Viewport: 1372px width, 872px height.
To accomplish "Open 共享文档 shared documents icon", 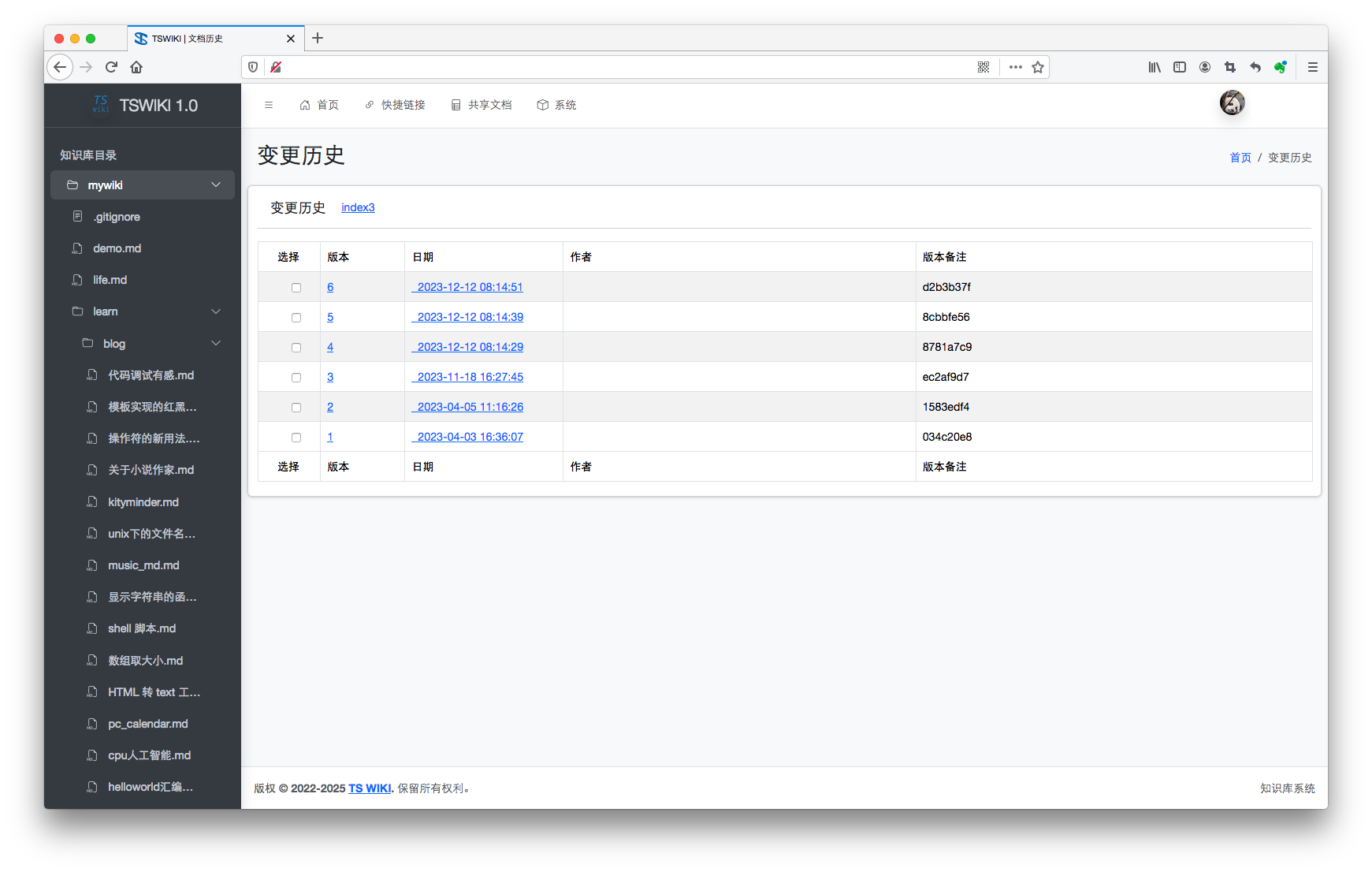I will coord(455,104).
